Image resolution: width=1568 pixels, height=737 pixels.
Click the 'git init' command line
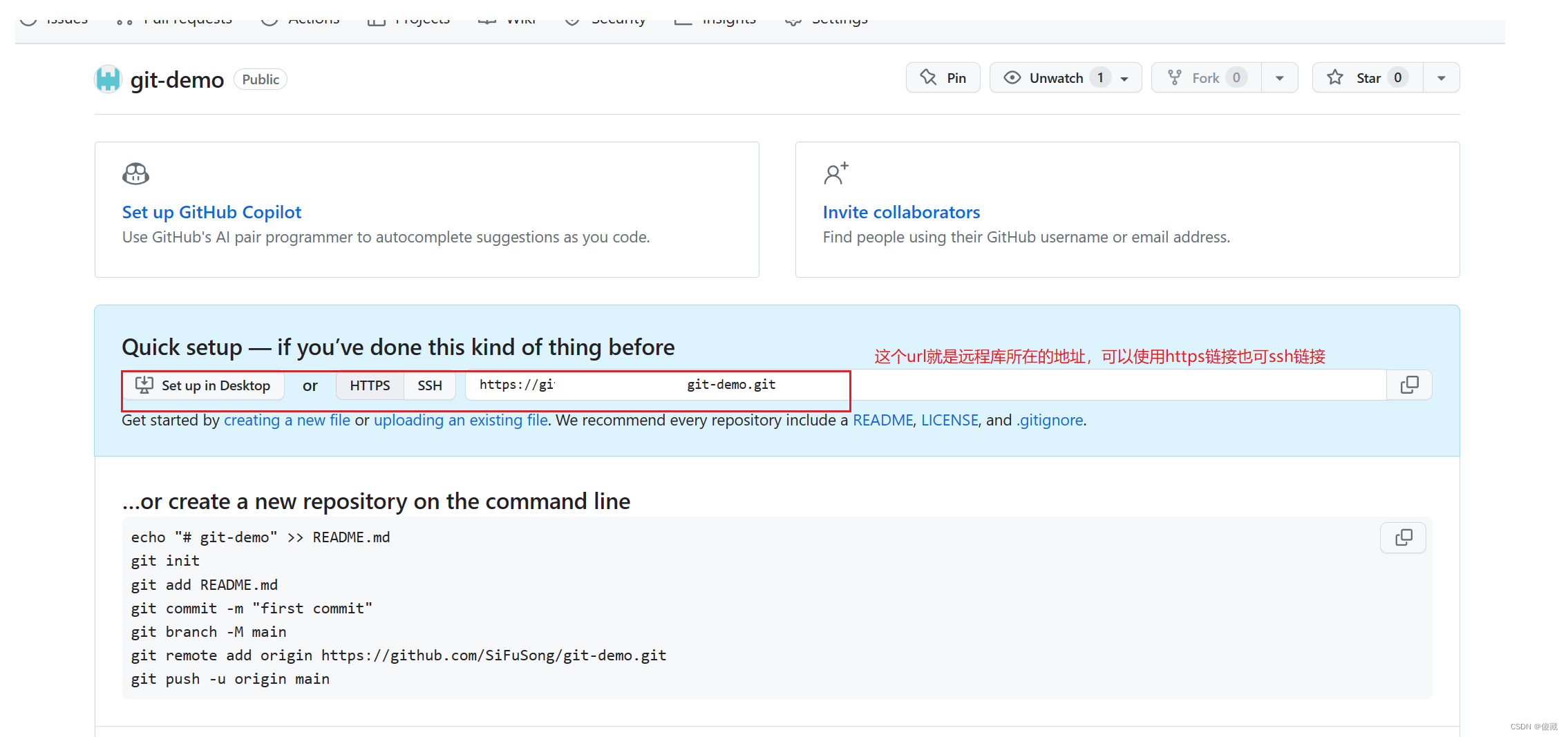pos(165,561)
